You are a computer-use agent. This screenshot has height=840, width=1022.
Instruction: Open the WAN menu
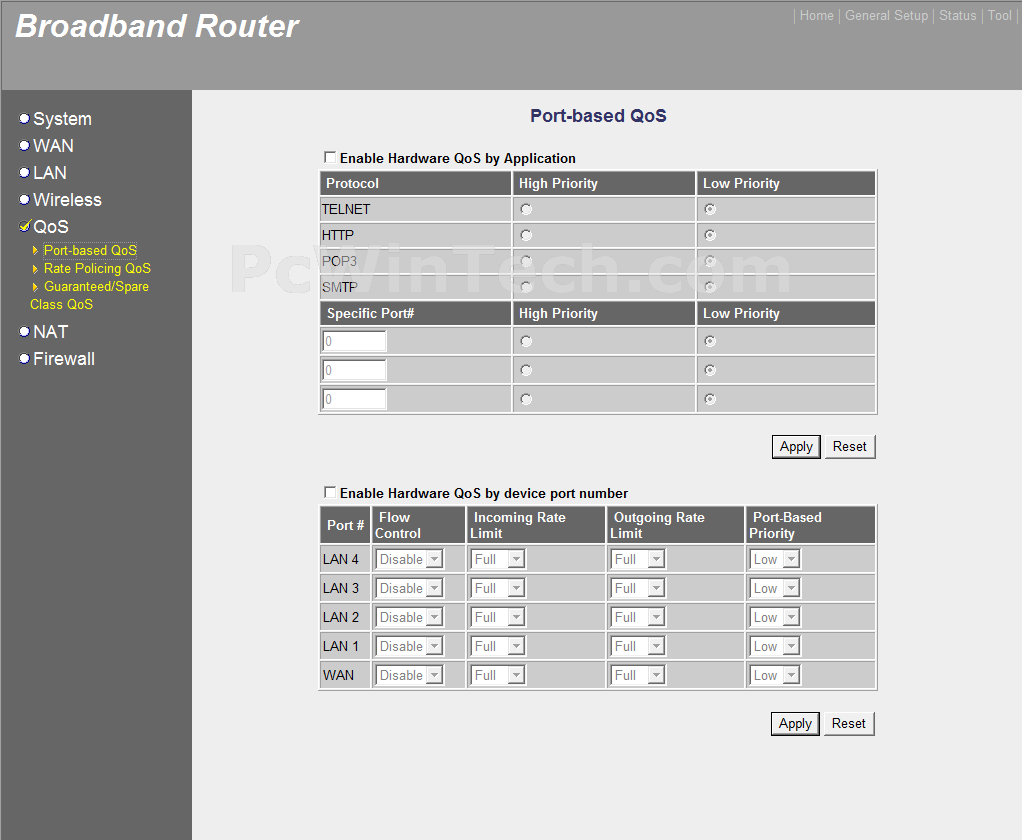(x=53, y=145)
